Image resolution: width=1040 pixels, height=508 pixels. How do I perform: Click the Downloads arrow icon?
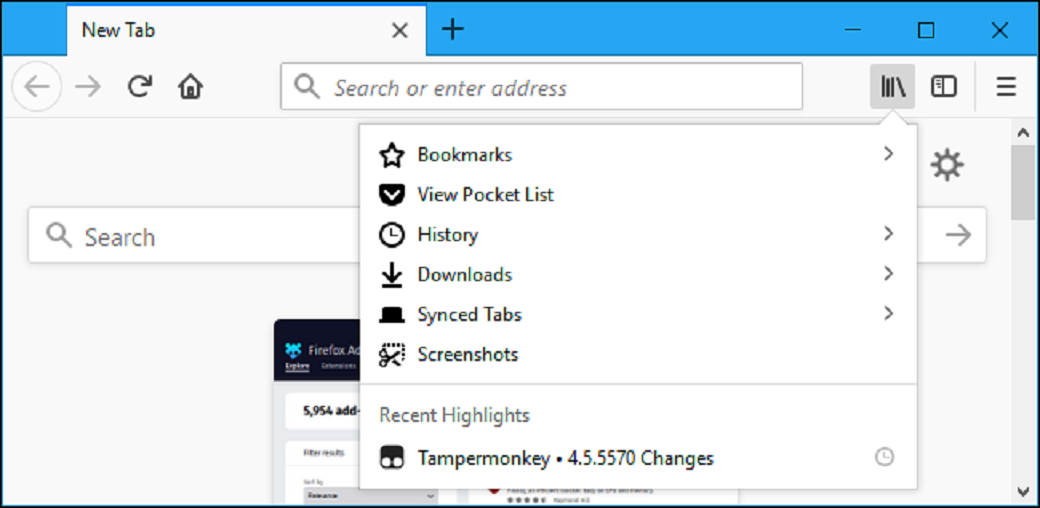click(x=391, y=275)
